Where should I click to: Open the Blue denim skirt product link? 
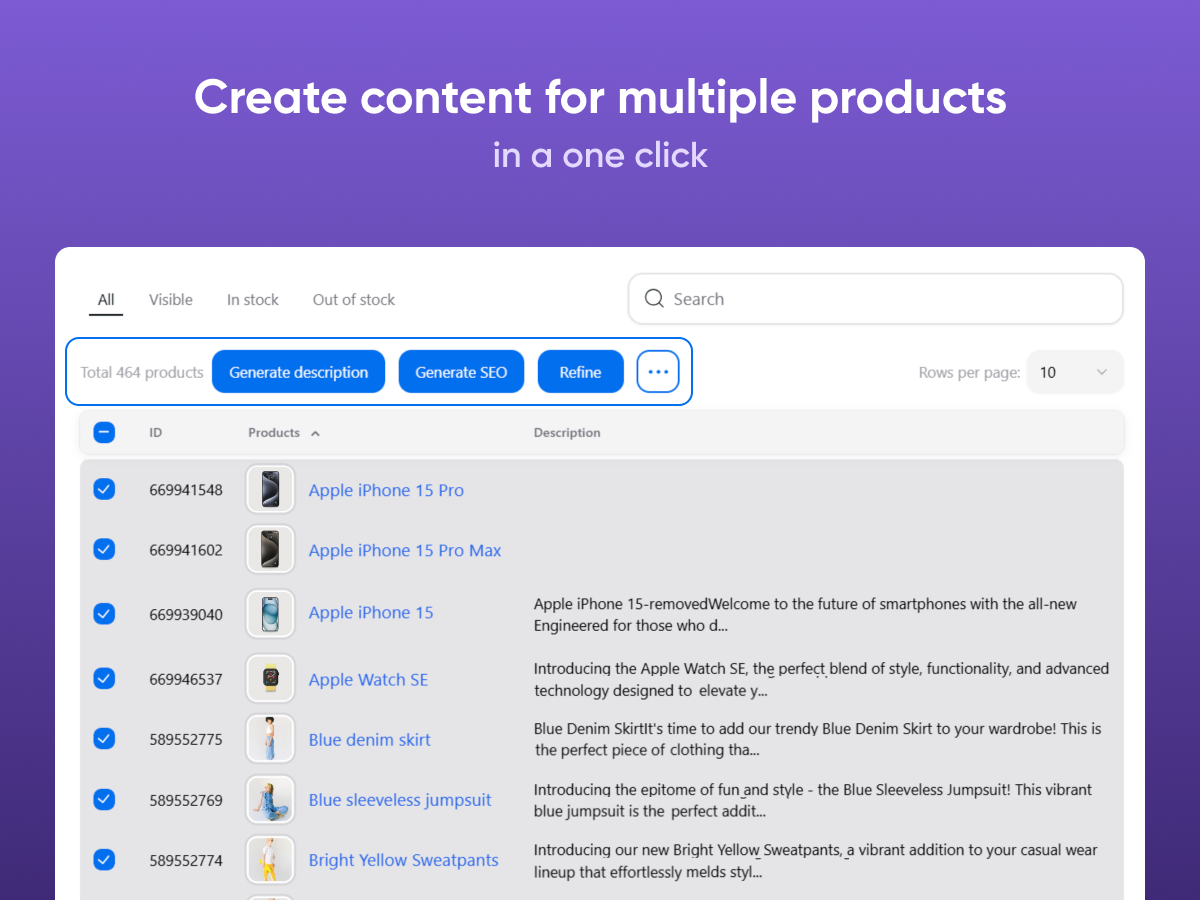pos(370,740)
